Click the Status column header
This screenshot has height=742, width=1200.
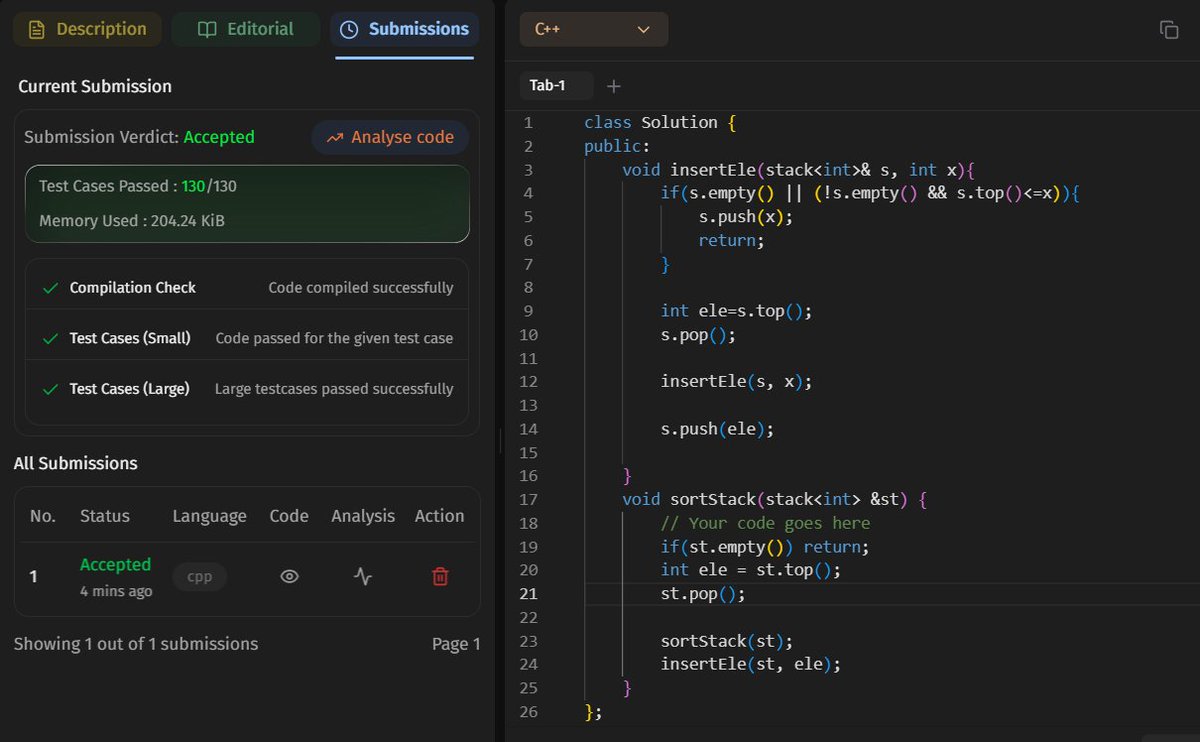point(105,516)
